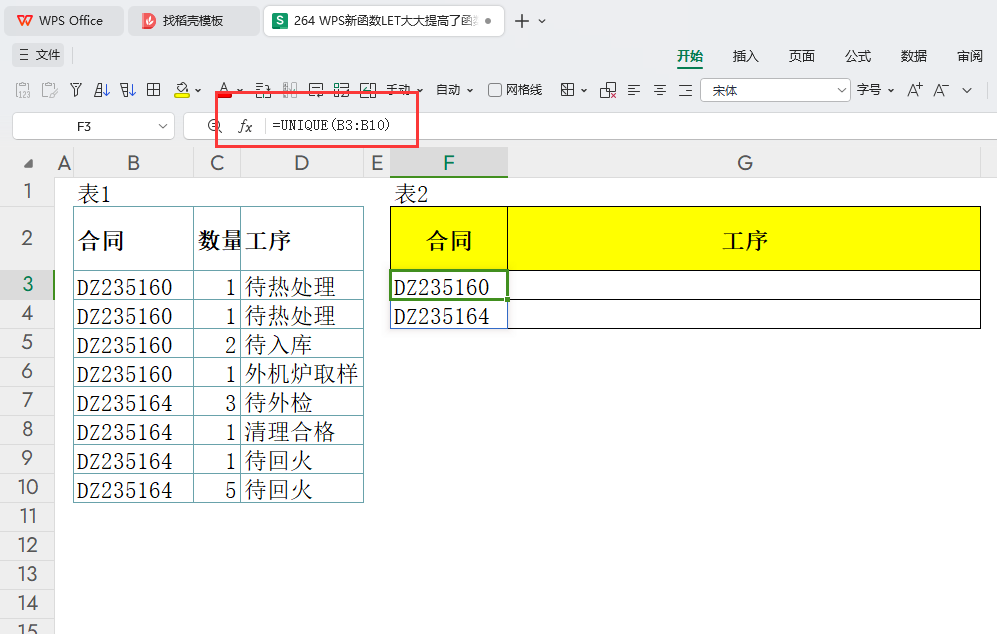The width and height of the screenshot is (997, 634).
Task: Click the select-all corner triangle of the sheet
Action: 28,163
